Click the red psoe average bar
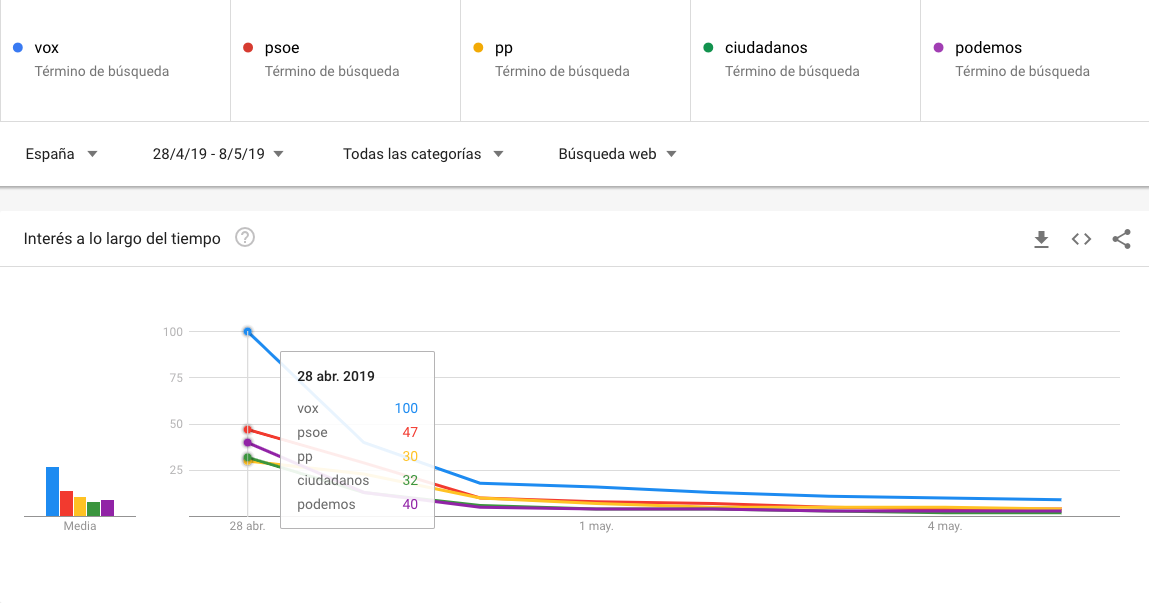The width and height of the screenshot is (1149, 603). tap(67, 504)
